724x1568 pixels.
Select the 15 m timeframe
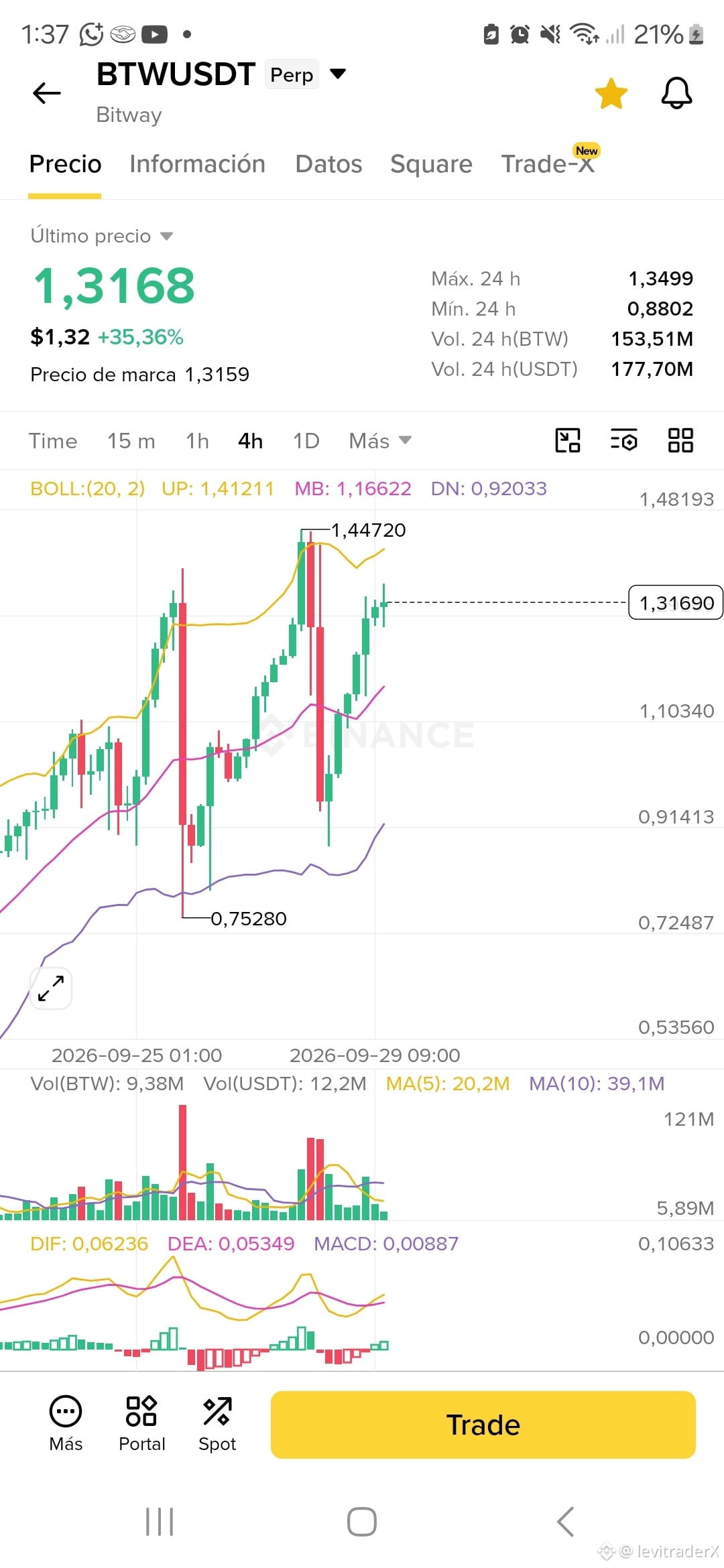[131, 441]
